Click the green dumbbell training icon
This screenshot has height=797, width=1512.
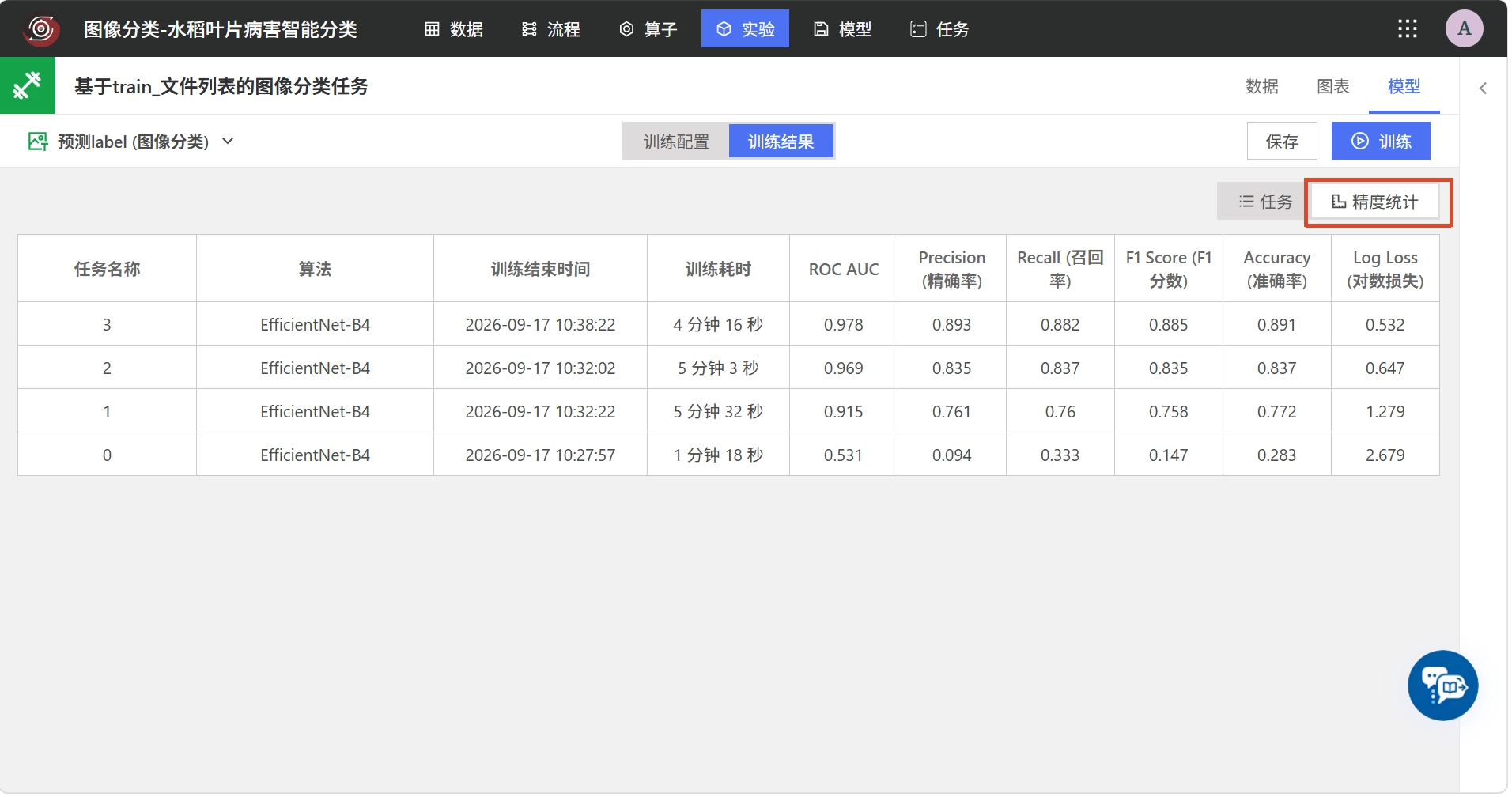(28, 85)
